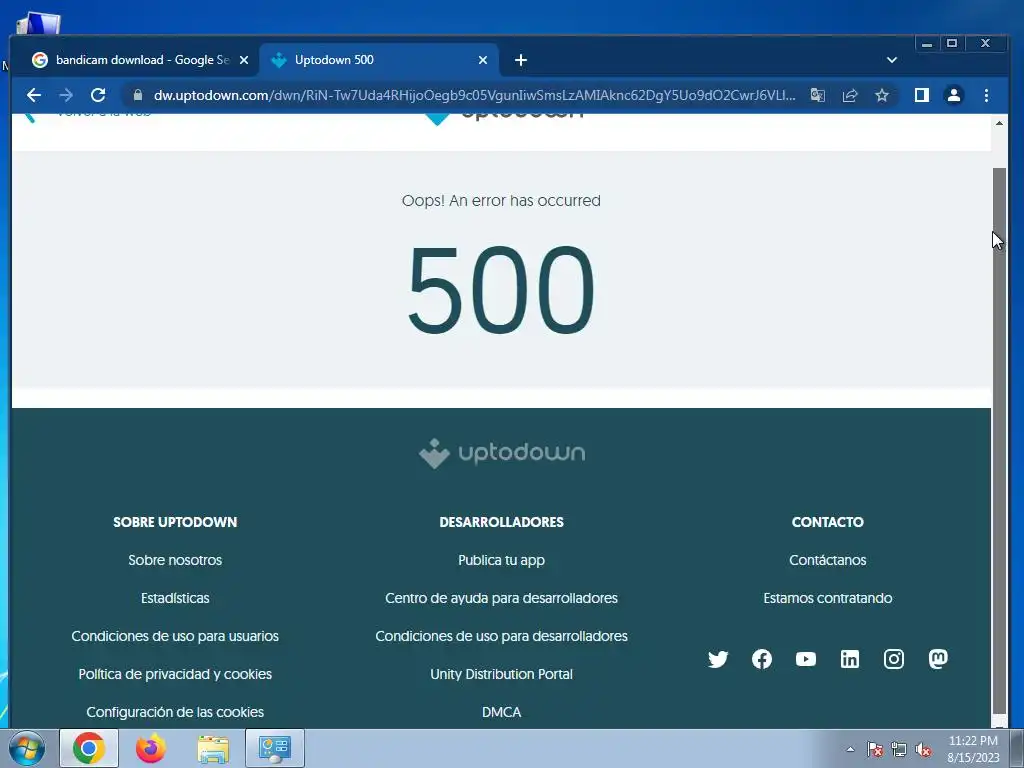Image resolution: width=1024 pixels, height=768 pixels.
Task: Open Estamos contratando link
Action: pyautogui.click(x=827, y=598)
